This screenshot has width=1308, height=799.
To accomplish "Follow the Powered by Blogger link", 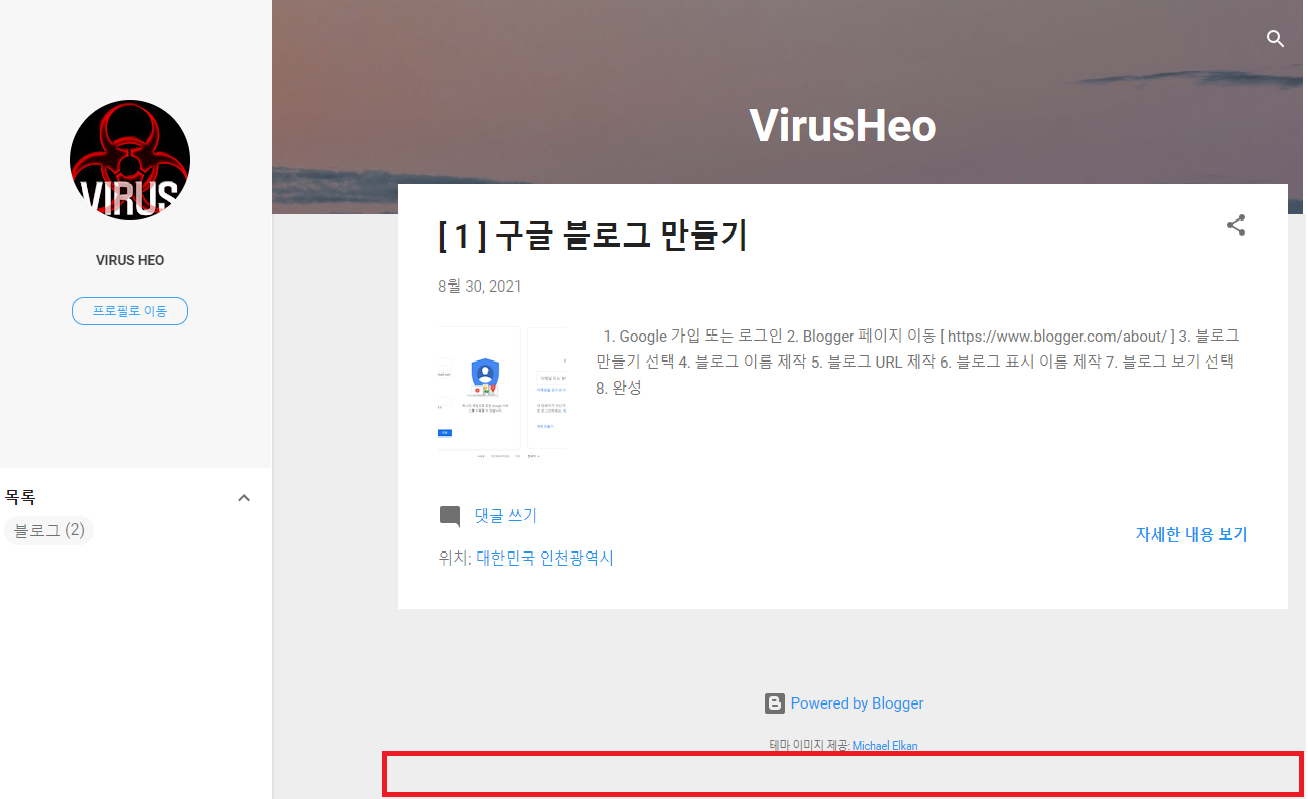I will (x=857, y=704).
